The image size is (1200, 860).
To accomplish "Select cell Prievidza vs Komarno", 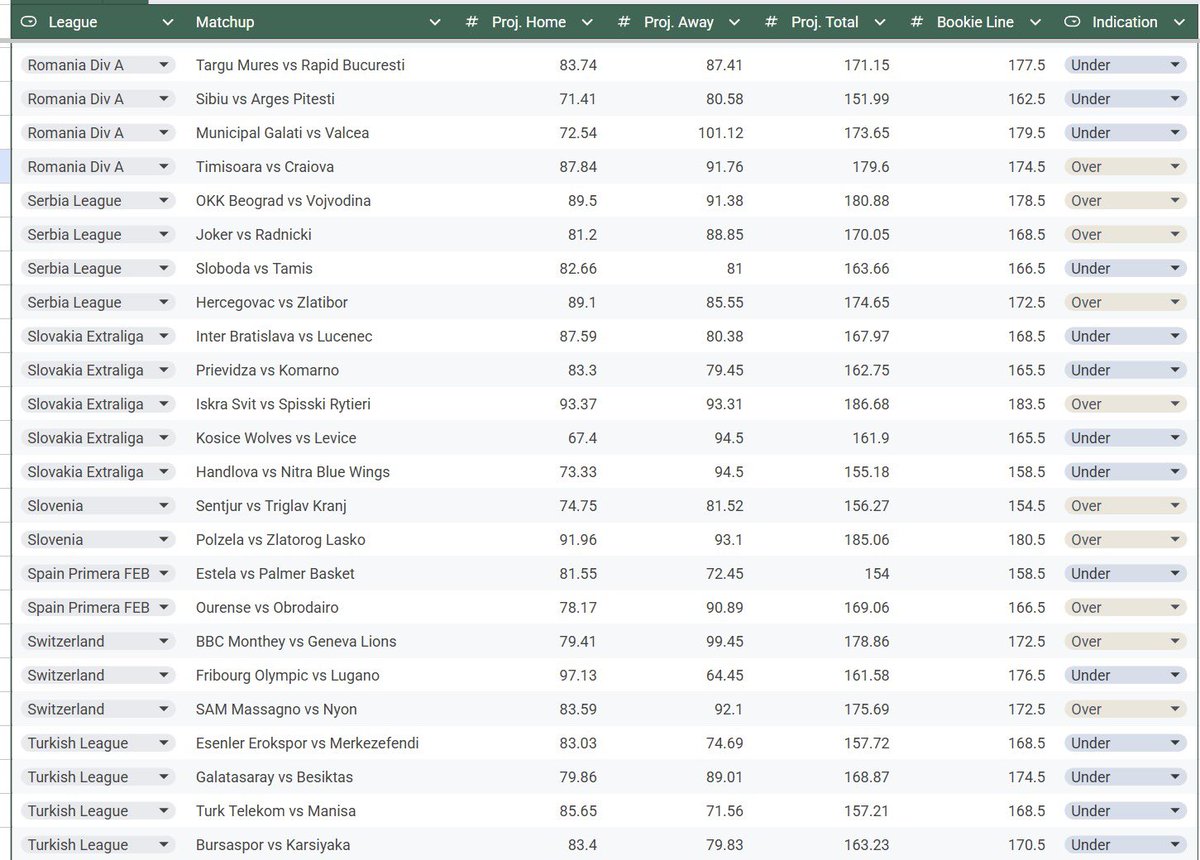I will pyautogui.click(x=267, y=370).
